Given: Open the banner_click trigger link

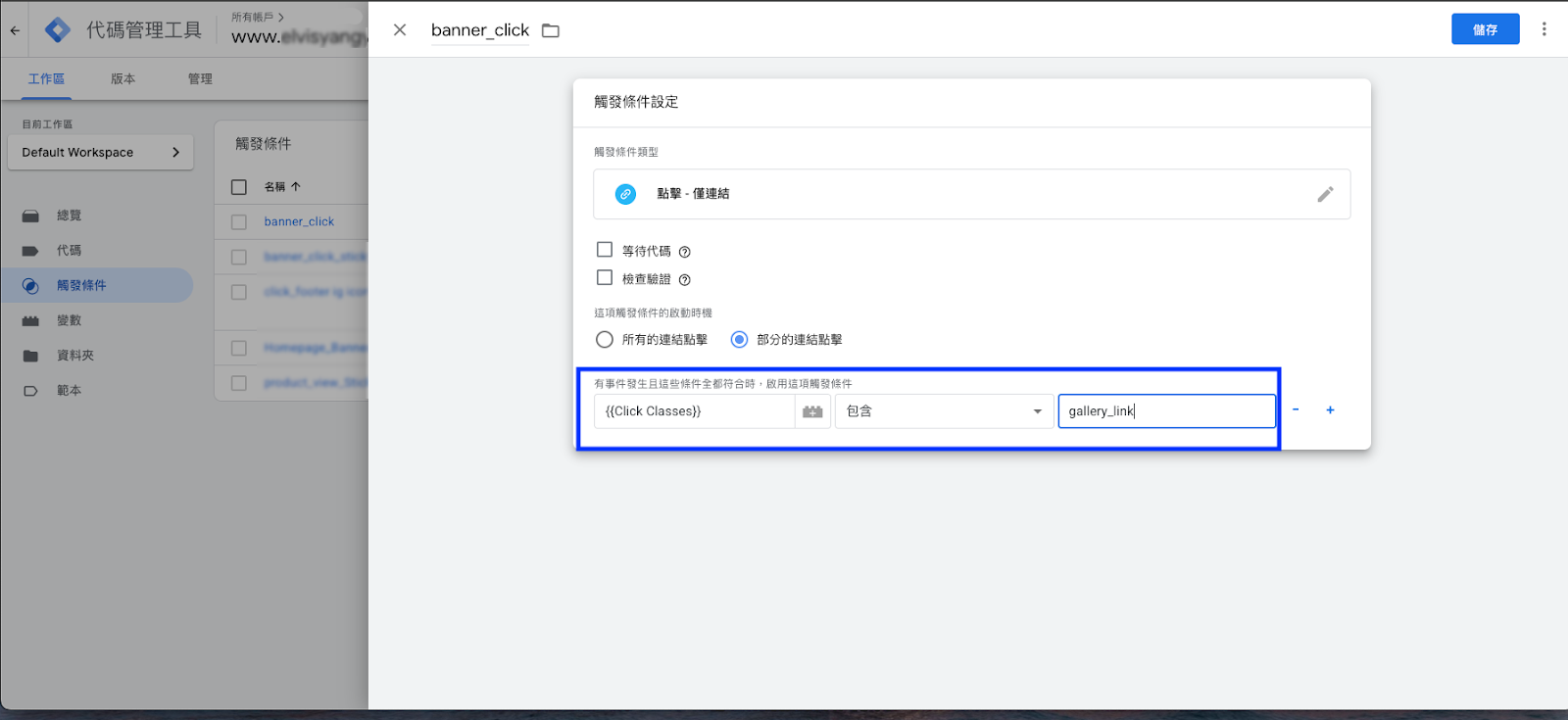Looking at the screenshot, I should [x=299, y=222].
